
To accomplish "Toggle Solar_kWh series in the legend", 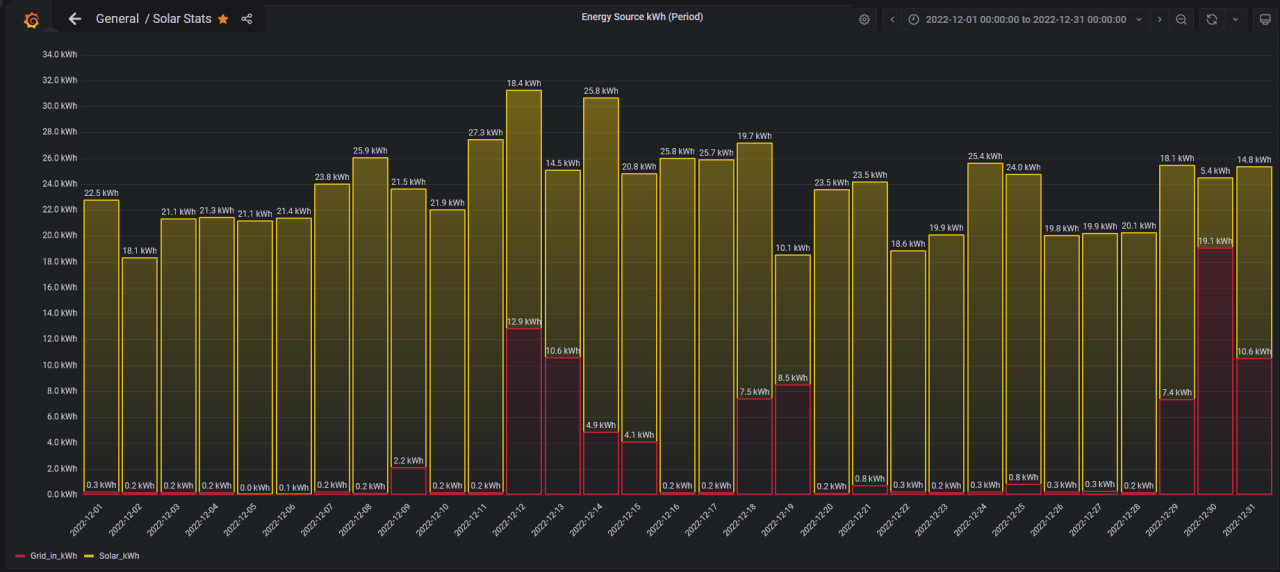I will 118,555.
